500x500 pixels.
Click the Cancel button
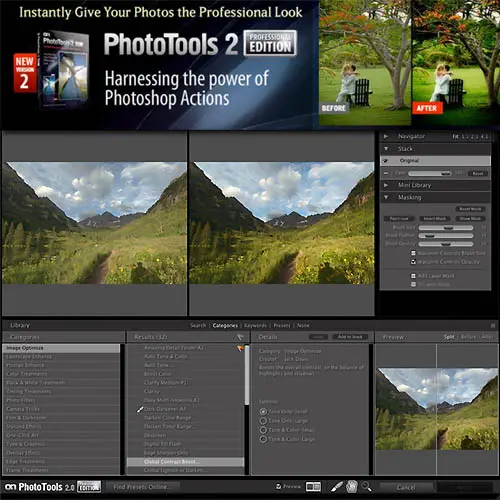[x=406, y=487]
